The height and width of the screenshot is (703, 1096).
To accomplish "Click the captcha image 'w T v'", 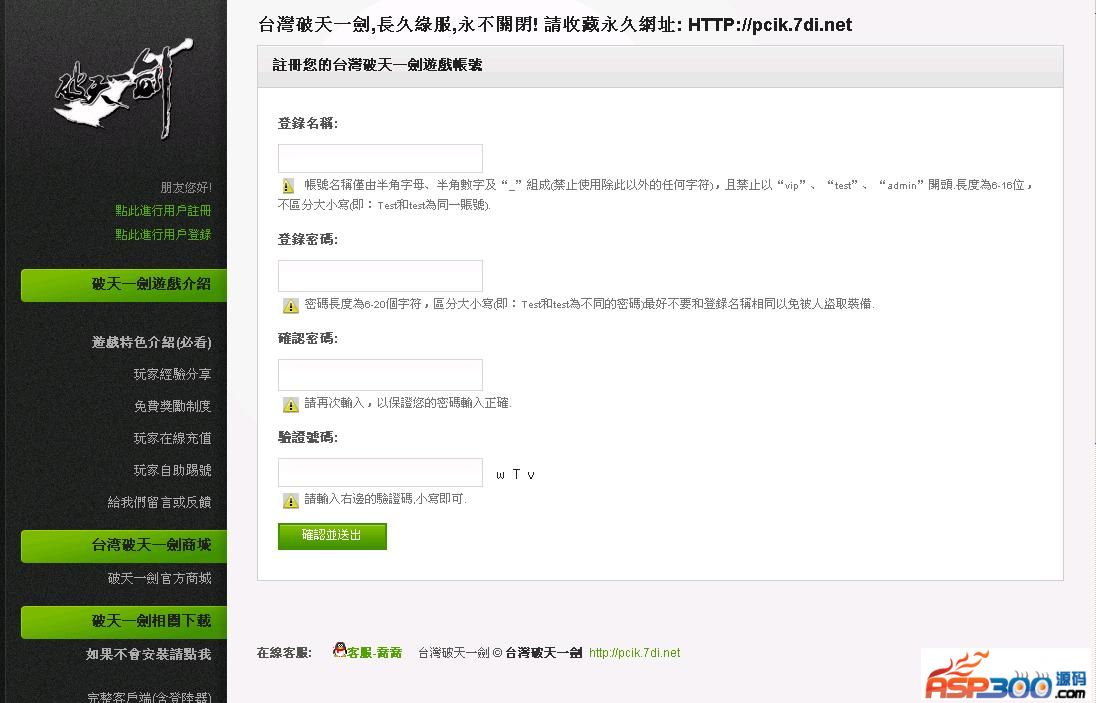I will coord(515,474).
